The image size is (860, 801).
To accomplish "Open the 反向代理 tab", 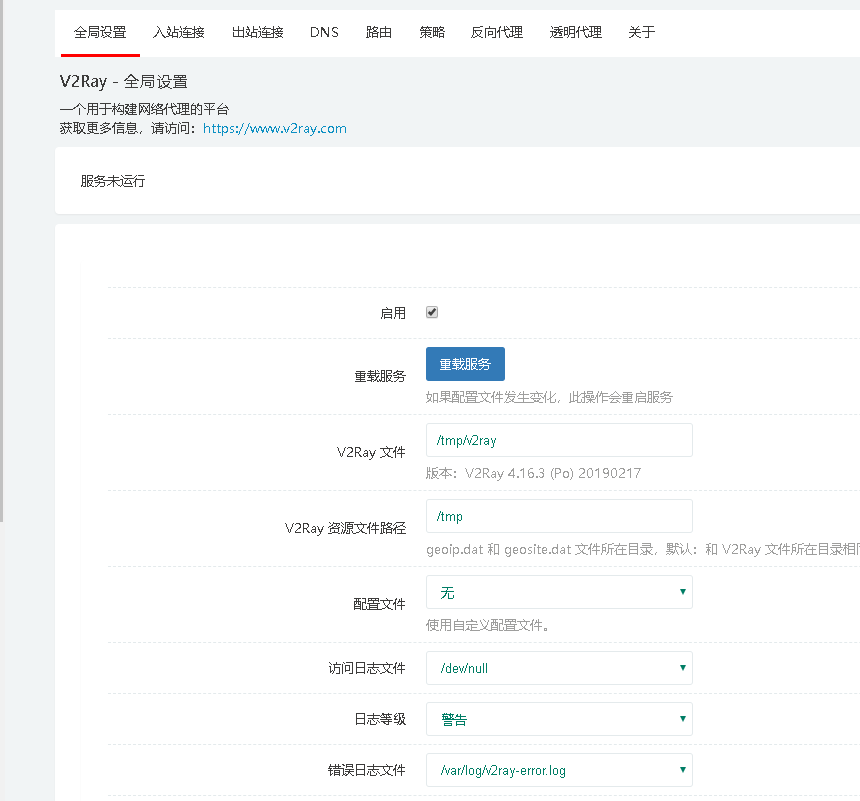I will 496,32.
